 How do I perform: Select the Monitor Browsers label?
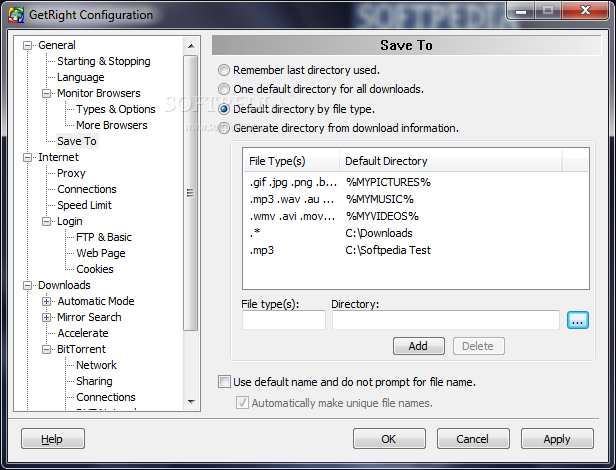pyautogui.click(x=99, y=94)
